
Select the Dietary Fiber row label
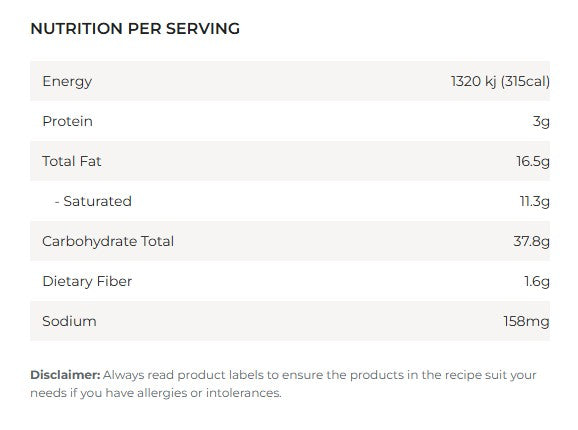pos(87,282)
